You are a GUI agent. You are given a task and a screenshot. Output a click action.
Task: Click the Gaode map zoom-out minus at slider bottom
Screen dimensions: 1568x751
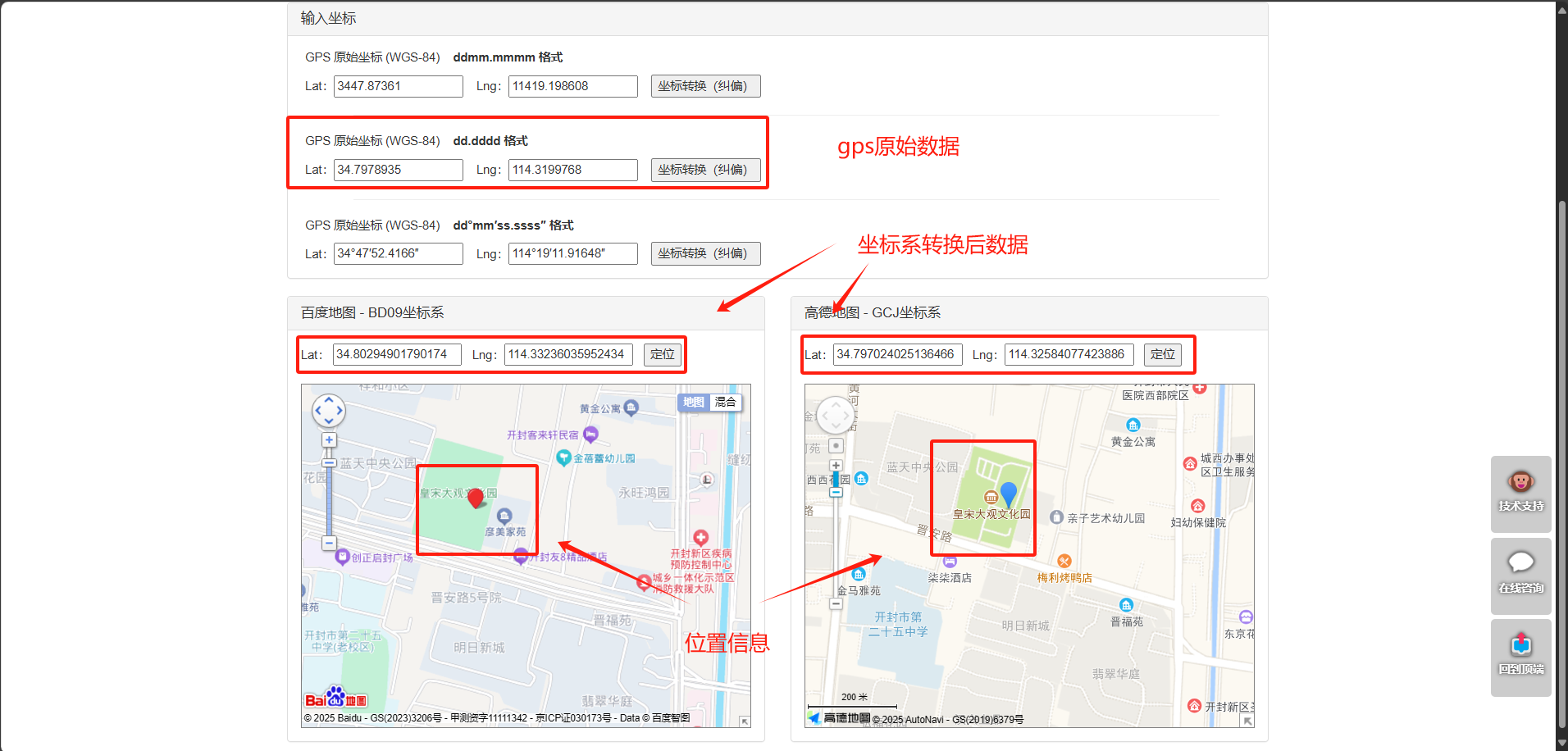836,603
